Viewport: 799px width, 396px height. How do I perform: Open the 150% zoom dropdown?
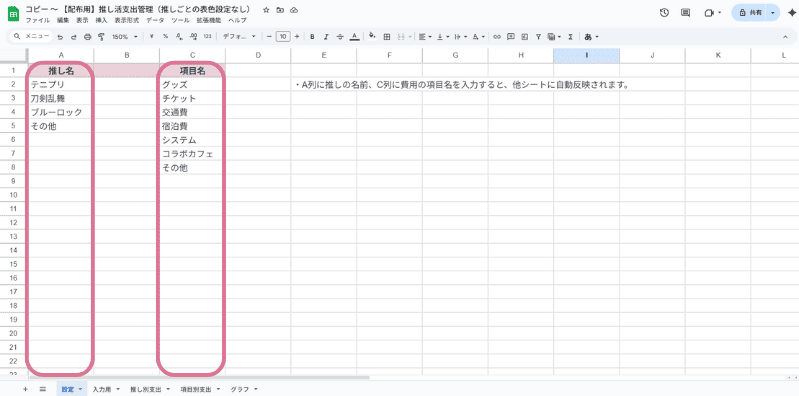(x=125, y=37)
